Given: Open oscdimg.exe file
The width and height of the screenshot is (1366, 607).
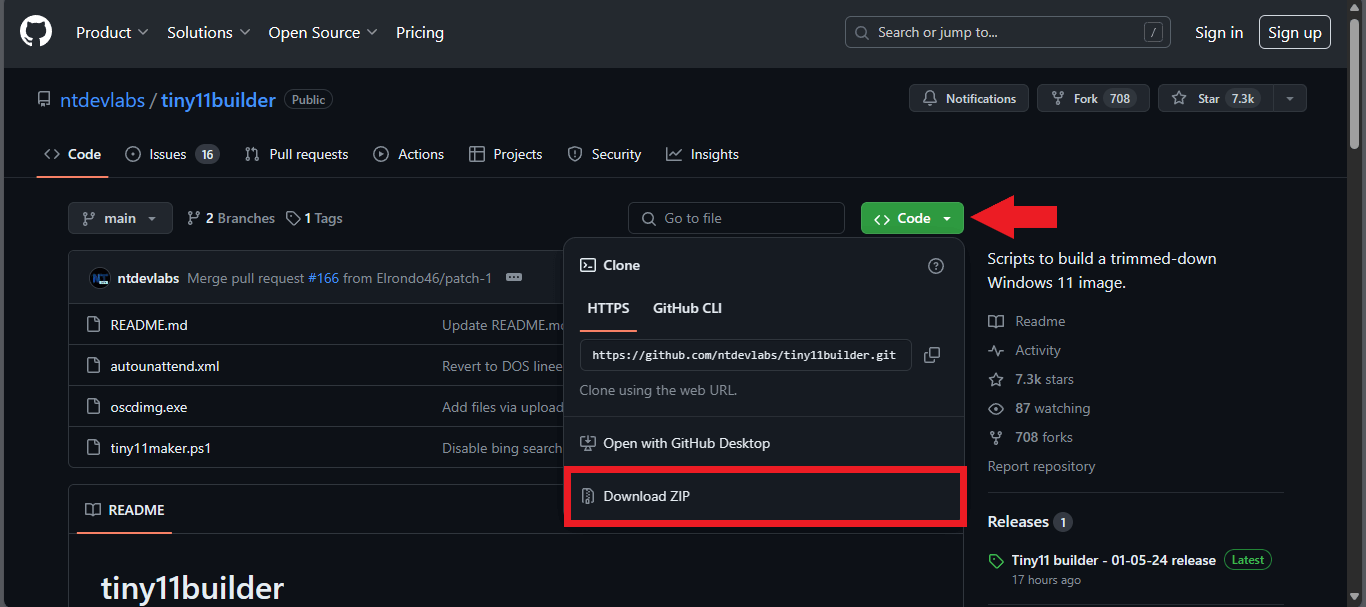Looking at the screenshot, I should [x=149, y=407].
